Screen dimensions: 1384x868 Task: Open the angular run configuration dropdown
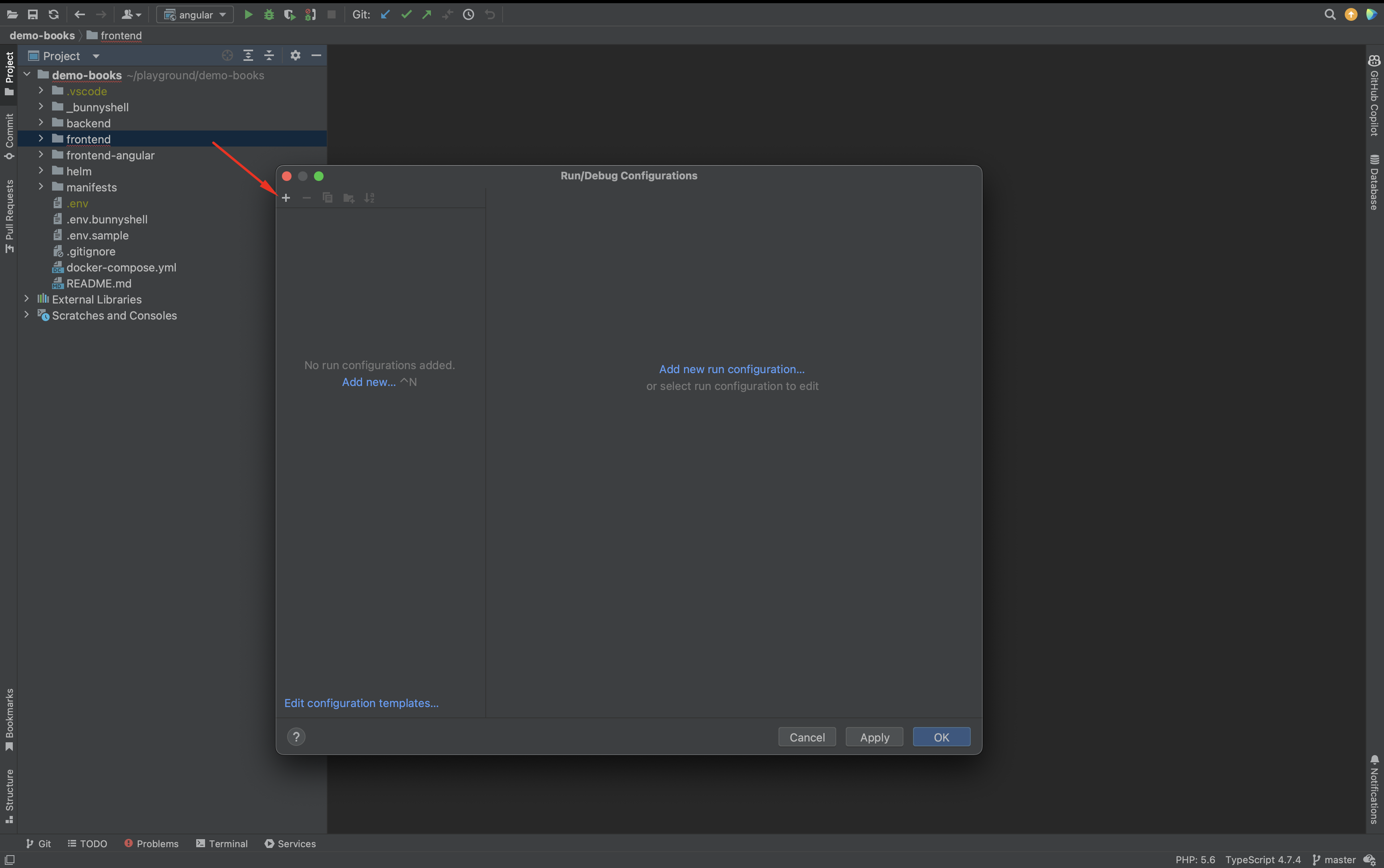[195, 15]
